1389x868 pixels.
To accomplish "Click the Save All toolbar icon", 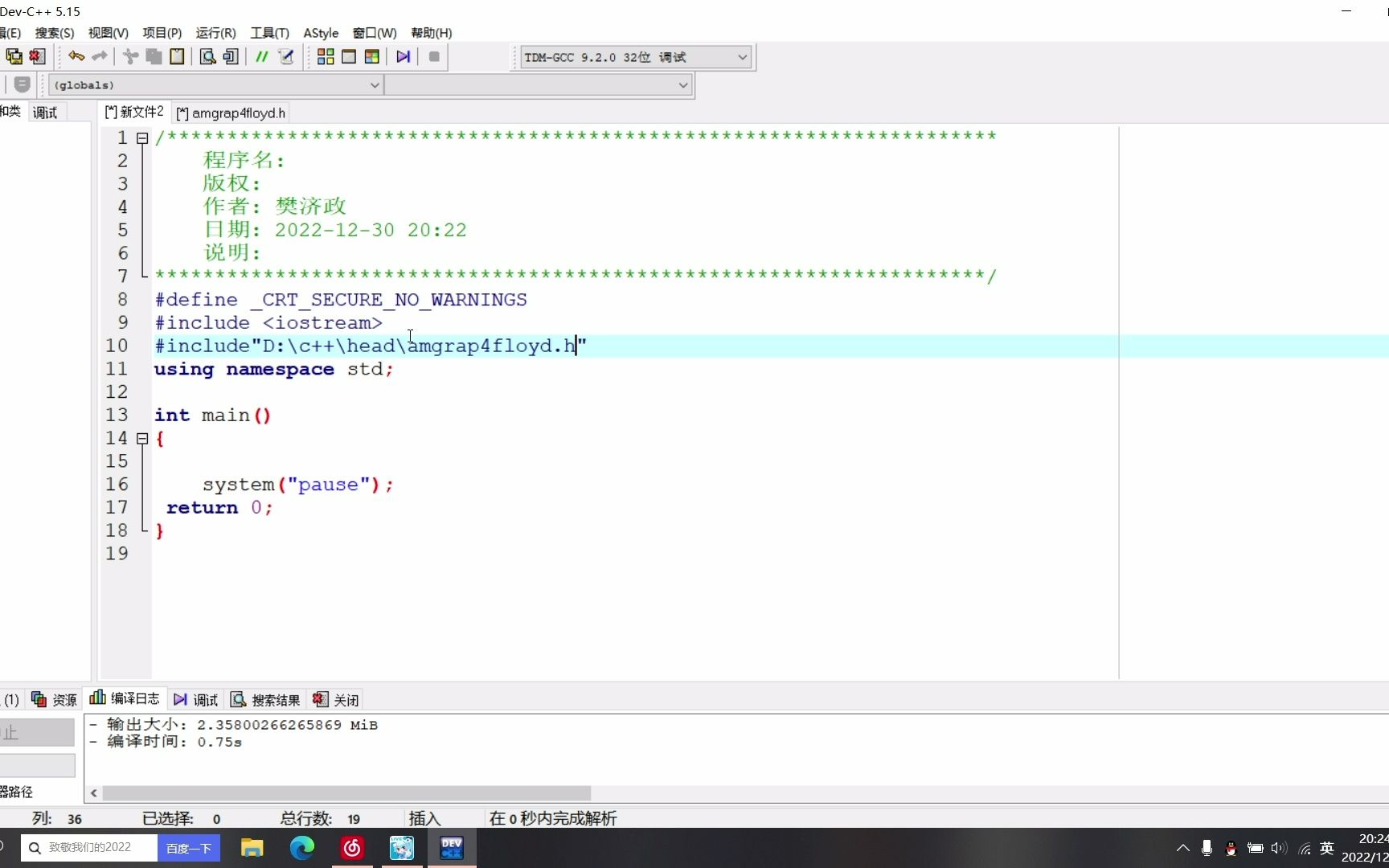I will (14, 56).
